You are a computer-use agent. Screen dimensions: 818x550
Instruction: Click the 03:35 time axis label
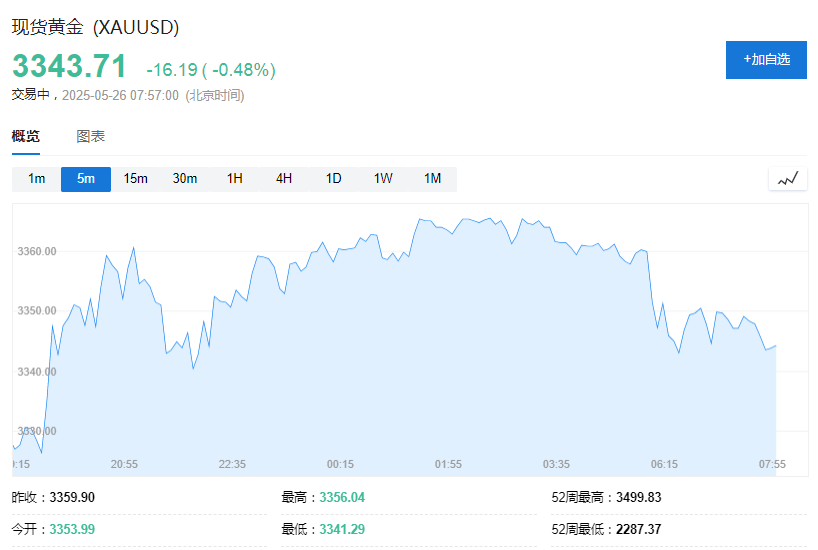556,464
